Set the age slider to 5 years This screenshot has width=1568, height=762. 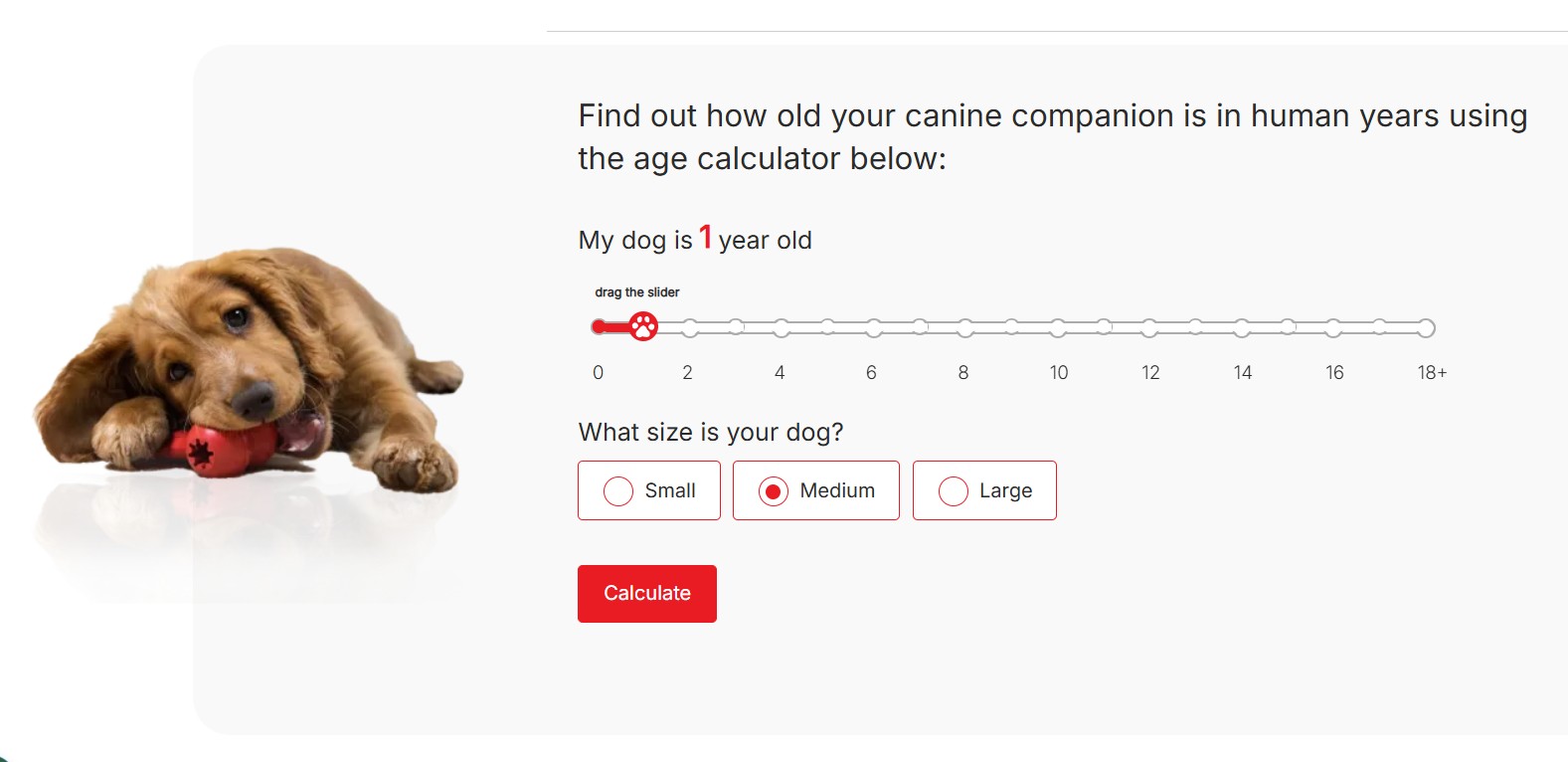[828, 327]
